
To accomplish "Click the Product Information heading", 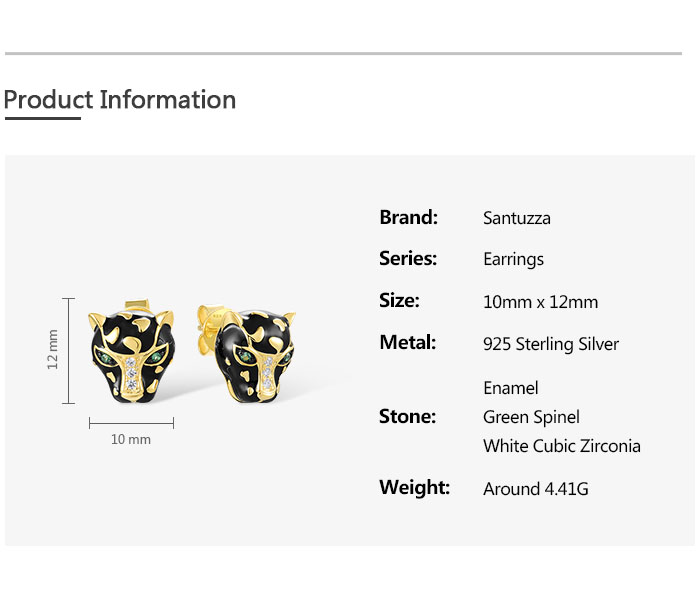I will [120, 100].
